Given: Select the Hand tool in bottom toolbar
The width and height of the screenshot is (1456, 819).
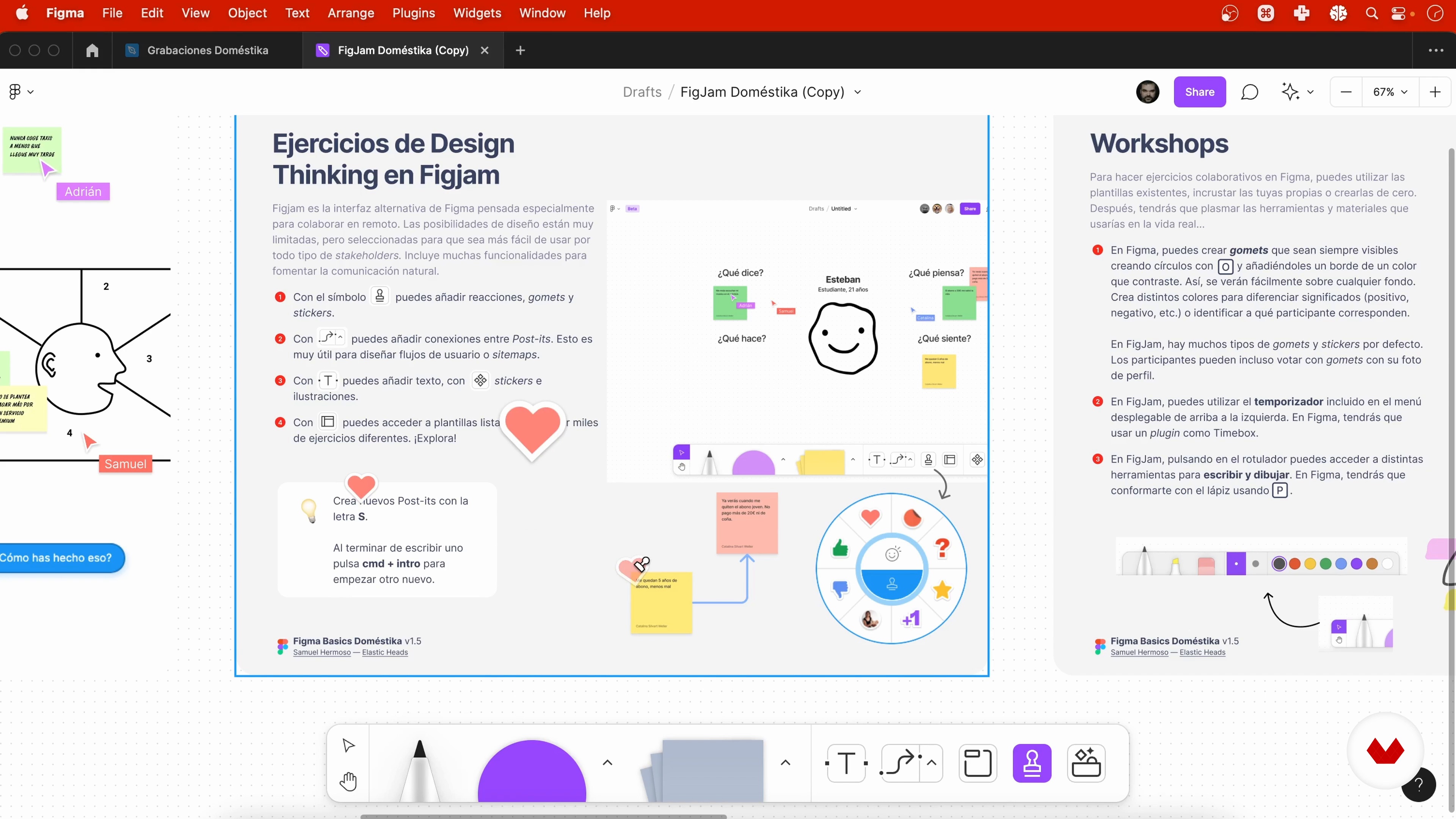Looking at the screenshot, I should click(x=348, y=781).
